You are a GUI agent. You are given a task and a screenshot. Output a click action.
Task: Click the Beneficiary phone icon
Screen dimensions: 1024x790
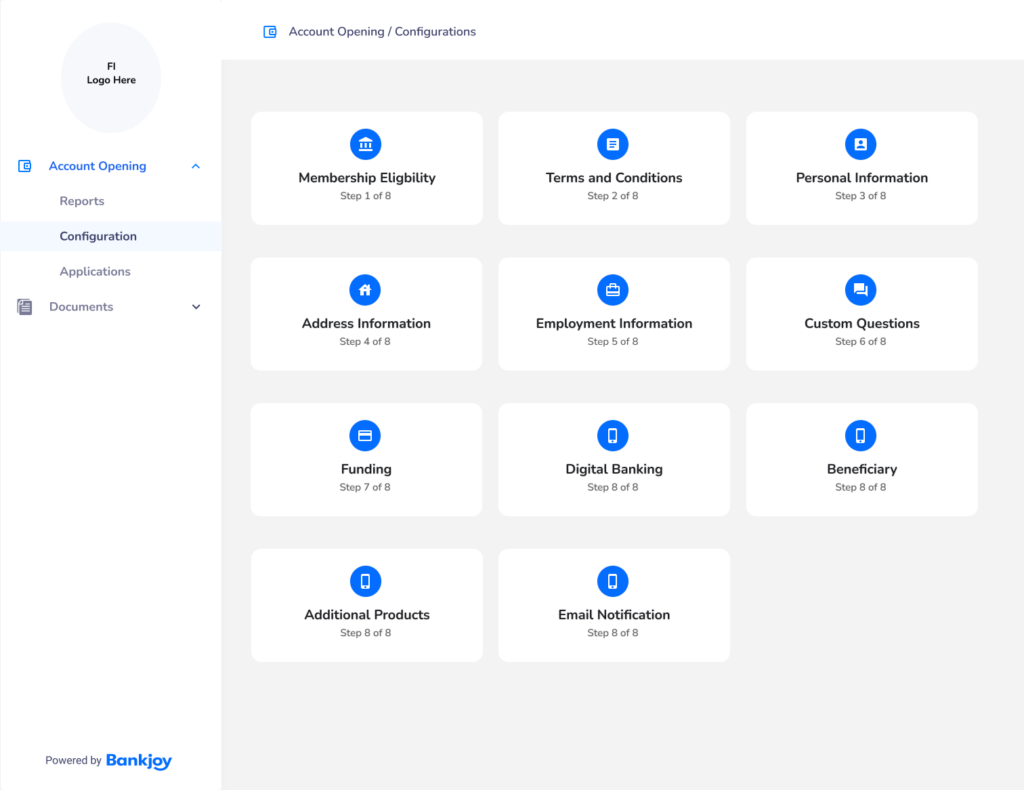[861, 436]
